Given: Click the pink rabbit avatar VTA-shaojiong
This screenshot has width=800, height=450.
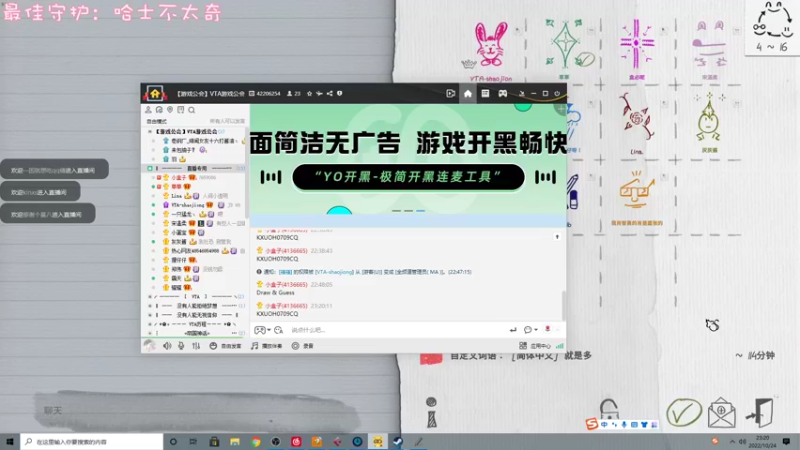Looking at the screenshot, I should [491, 44].
